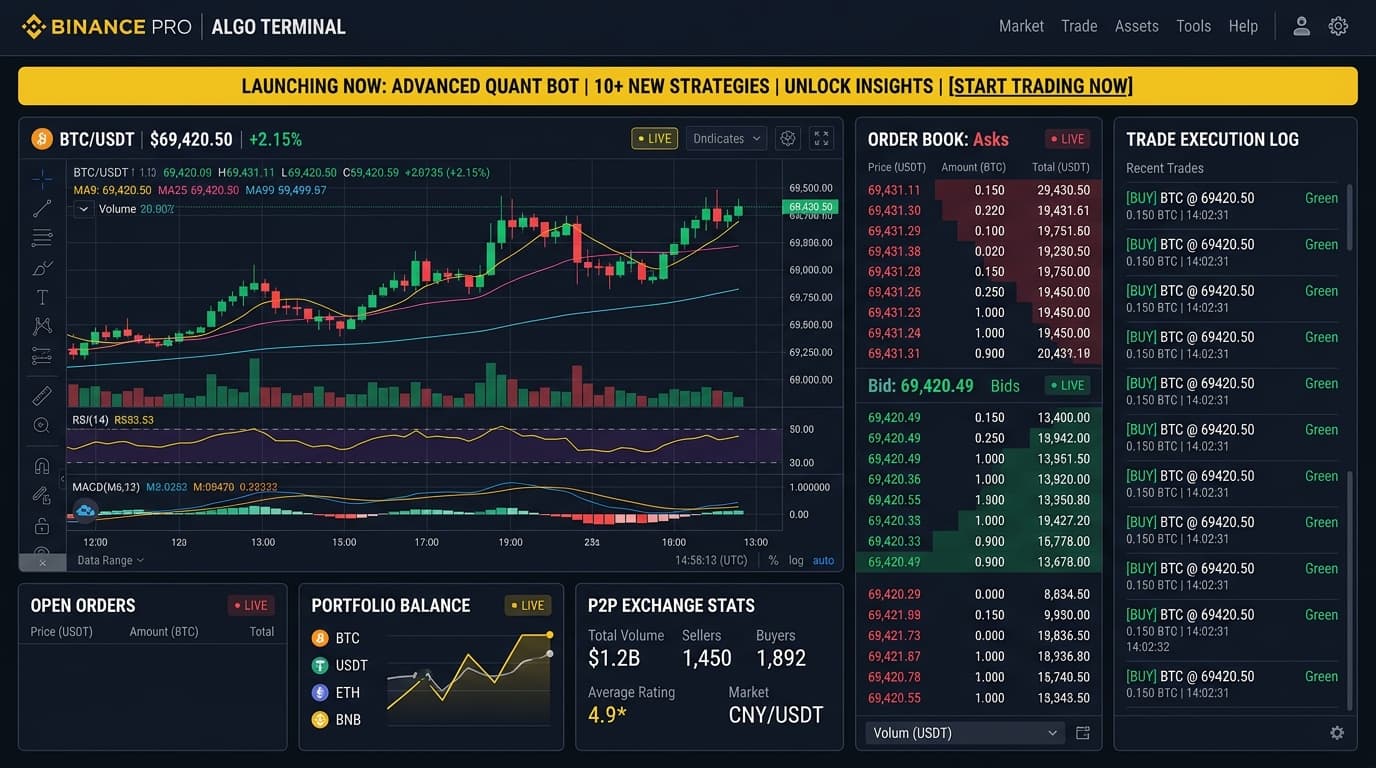The height and width of the screenshot is (768, 1376).
Task: Click the 69,431.11 ask price row
Action: (979, 190)
